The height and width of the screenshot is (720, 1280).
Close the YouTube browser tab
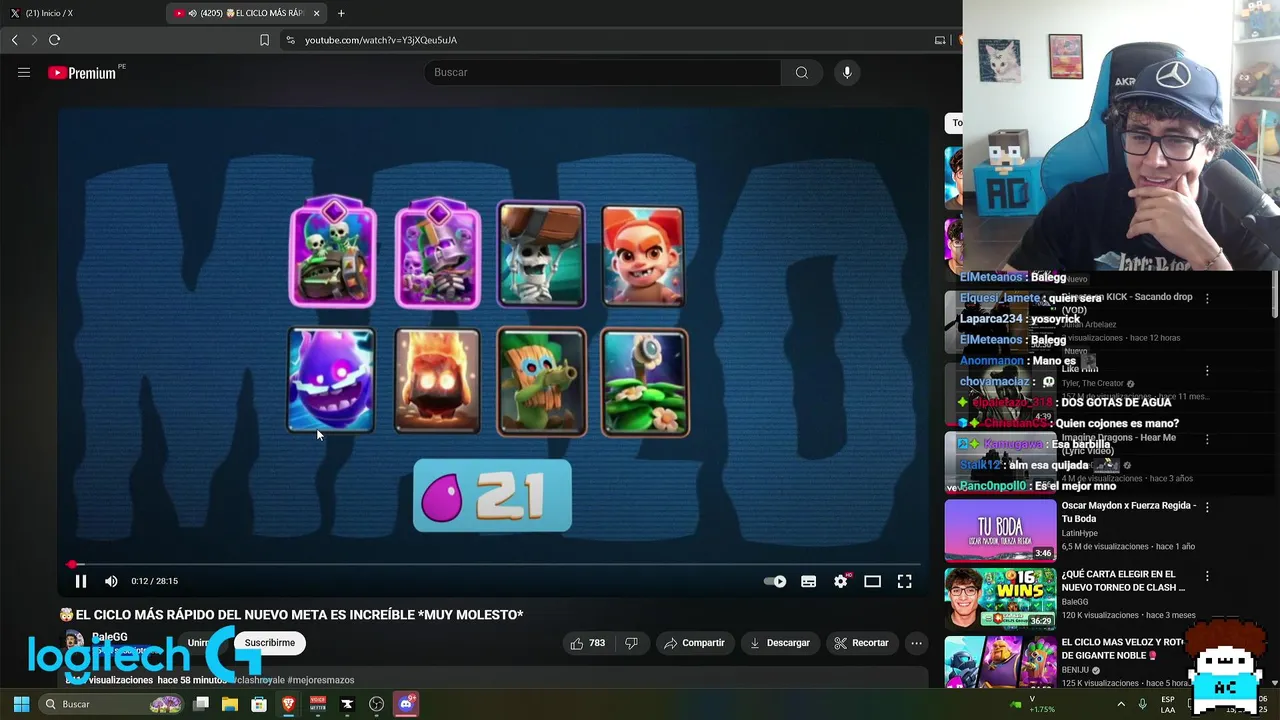(x=317, y=13)
